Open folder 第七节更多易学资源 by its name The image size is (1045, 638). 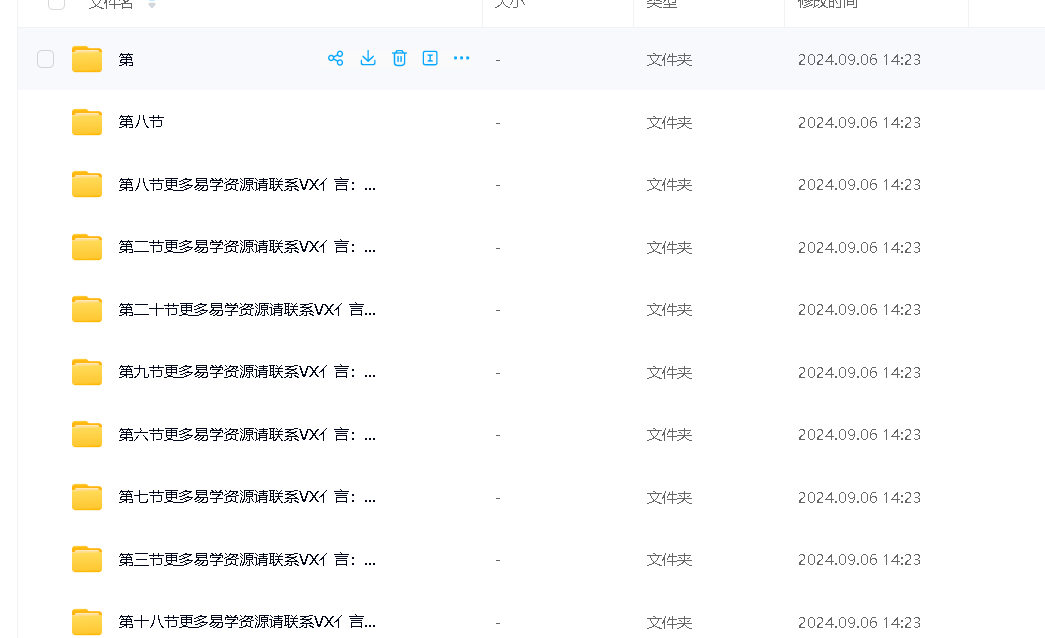[246, 497]
